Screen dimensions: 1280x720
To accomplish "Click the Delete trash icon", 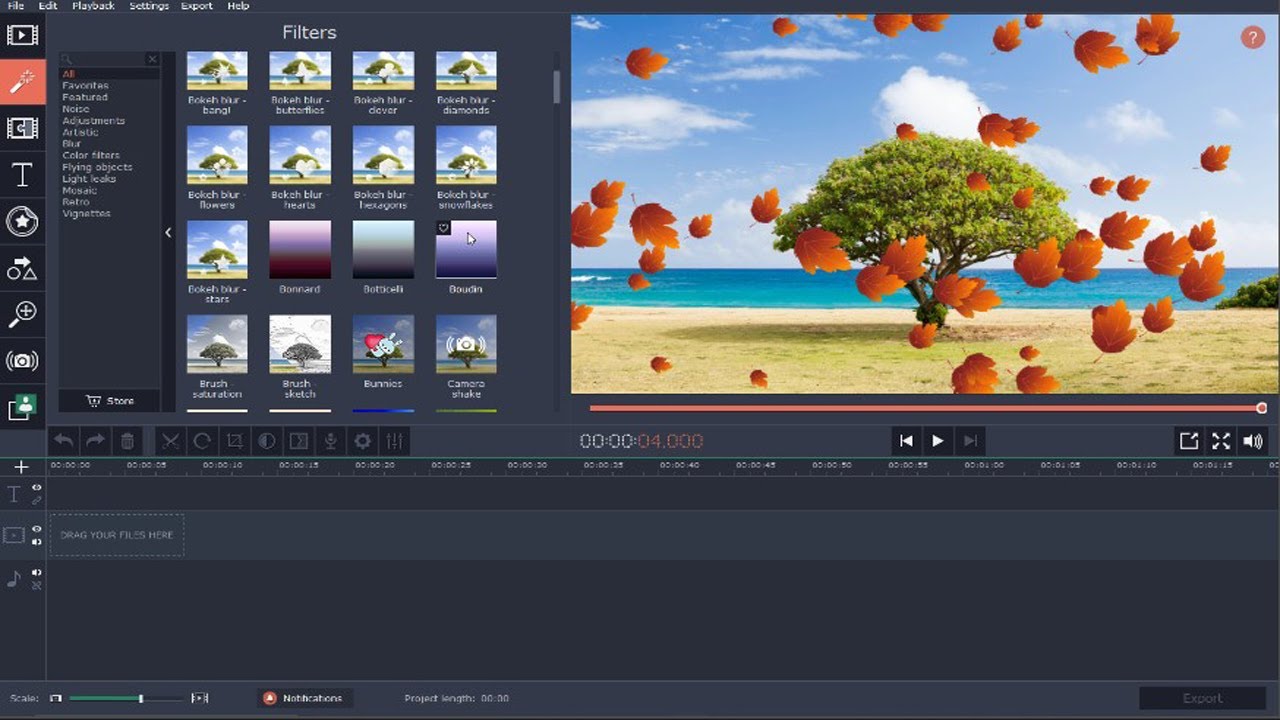I will point(127,441).
